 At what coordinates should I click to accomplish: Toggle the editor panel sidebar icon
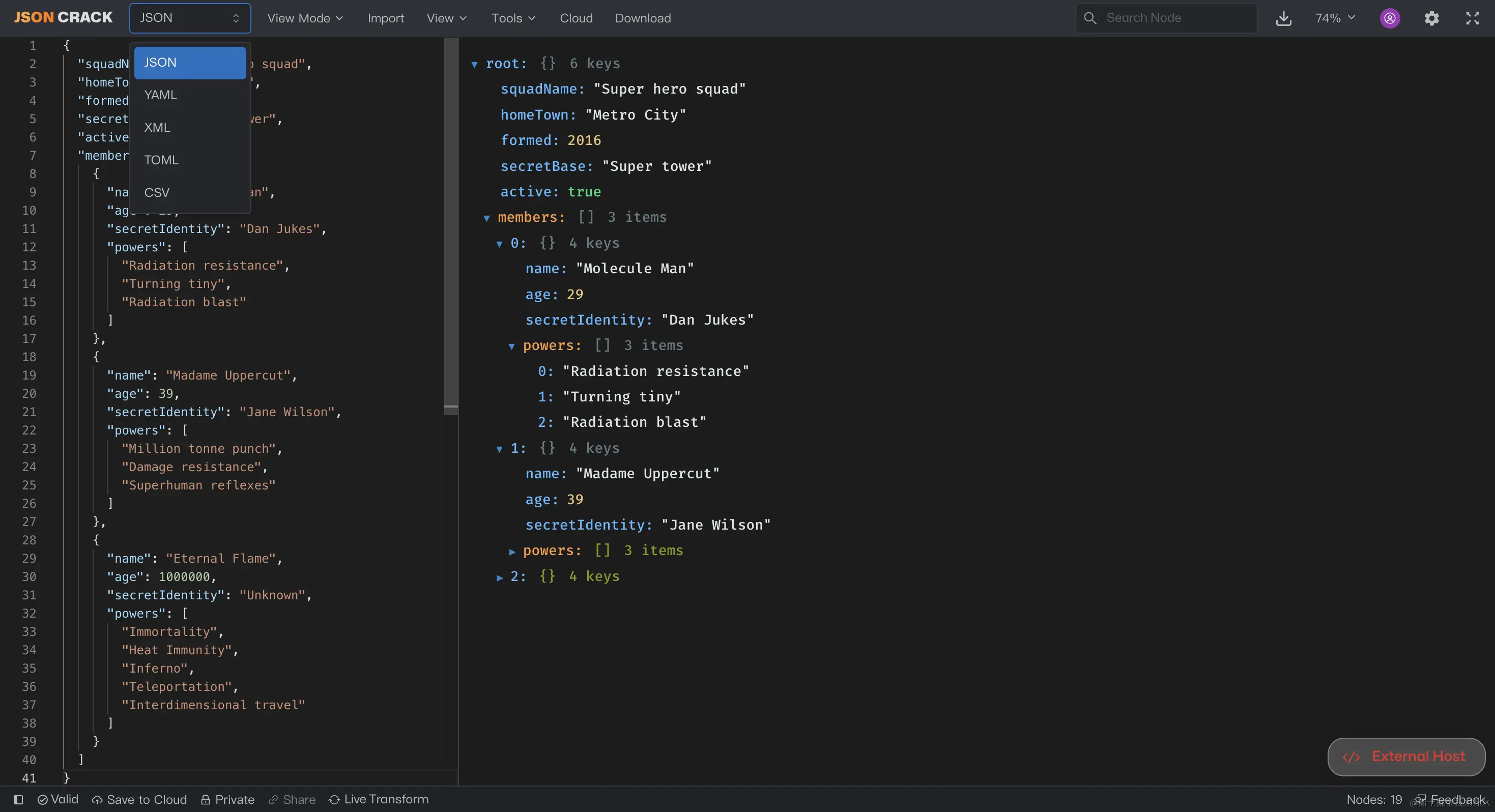18,799
